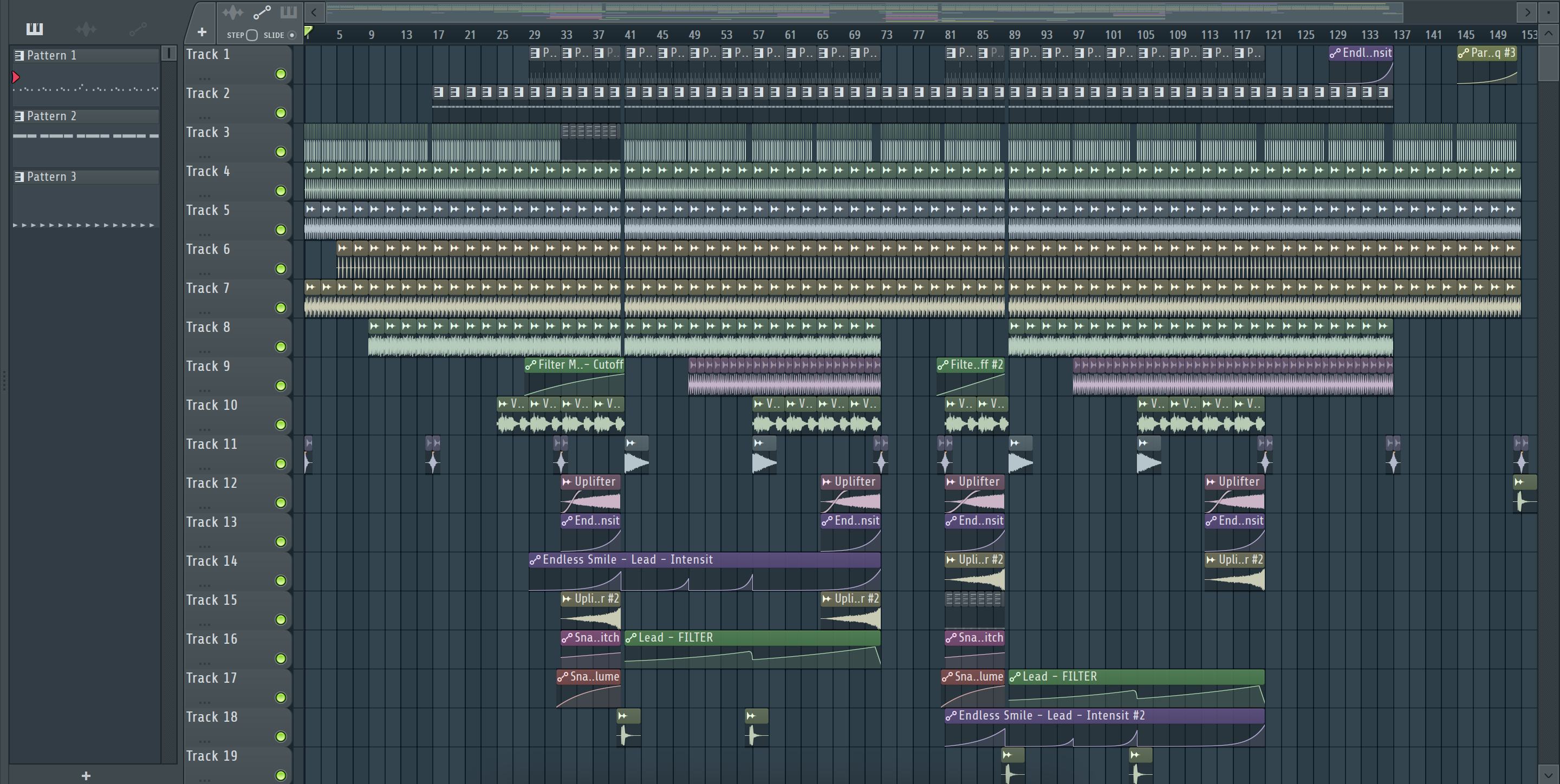Click bar 129 on timeline ruler

pyautogui.click(x=1338, y=35)
